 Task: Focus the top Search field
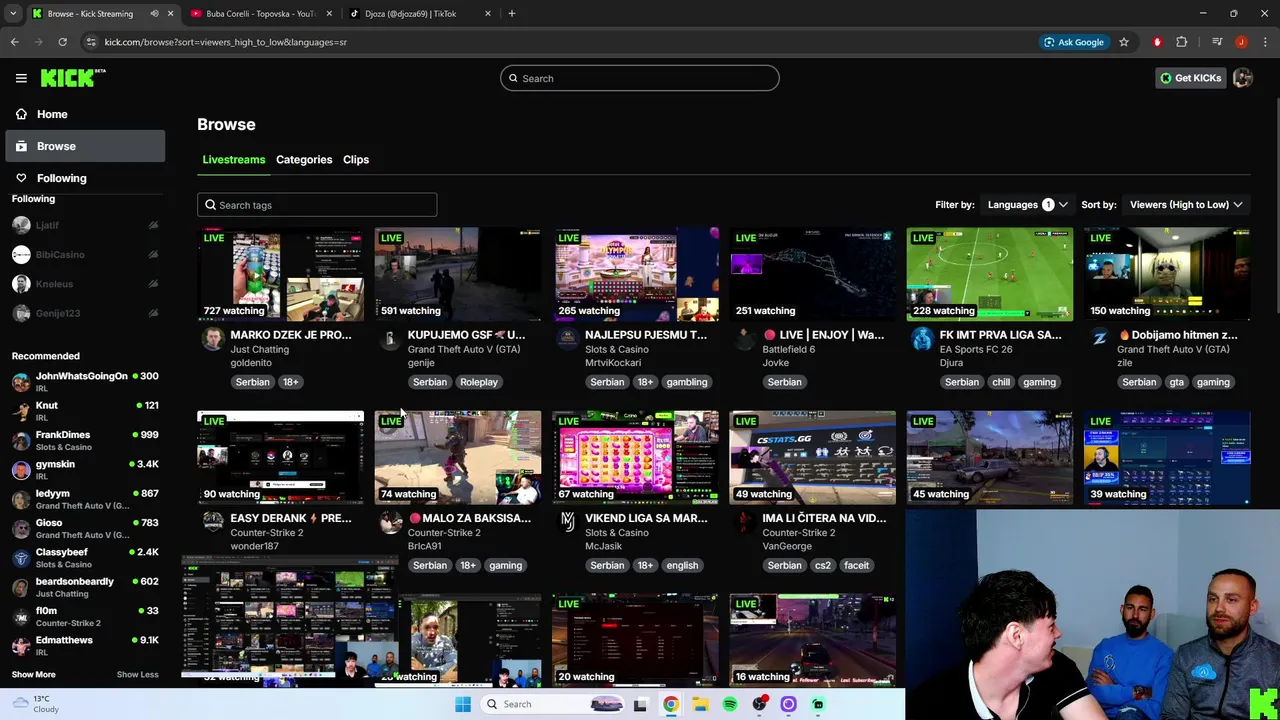[x=640, y=78]
